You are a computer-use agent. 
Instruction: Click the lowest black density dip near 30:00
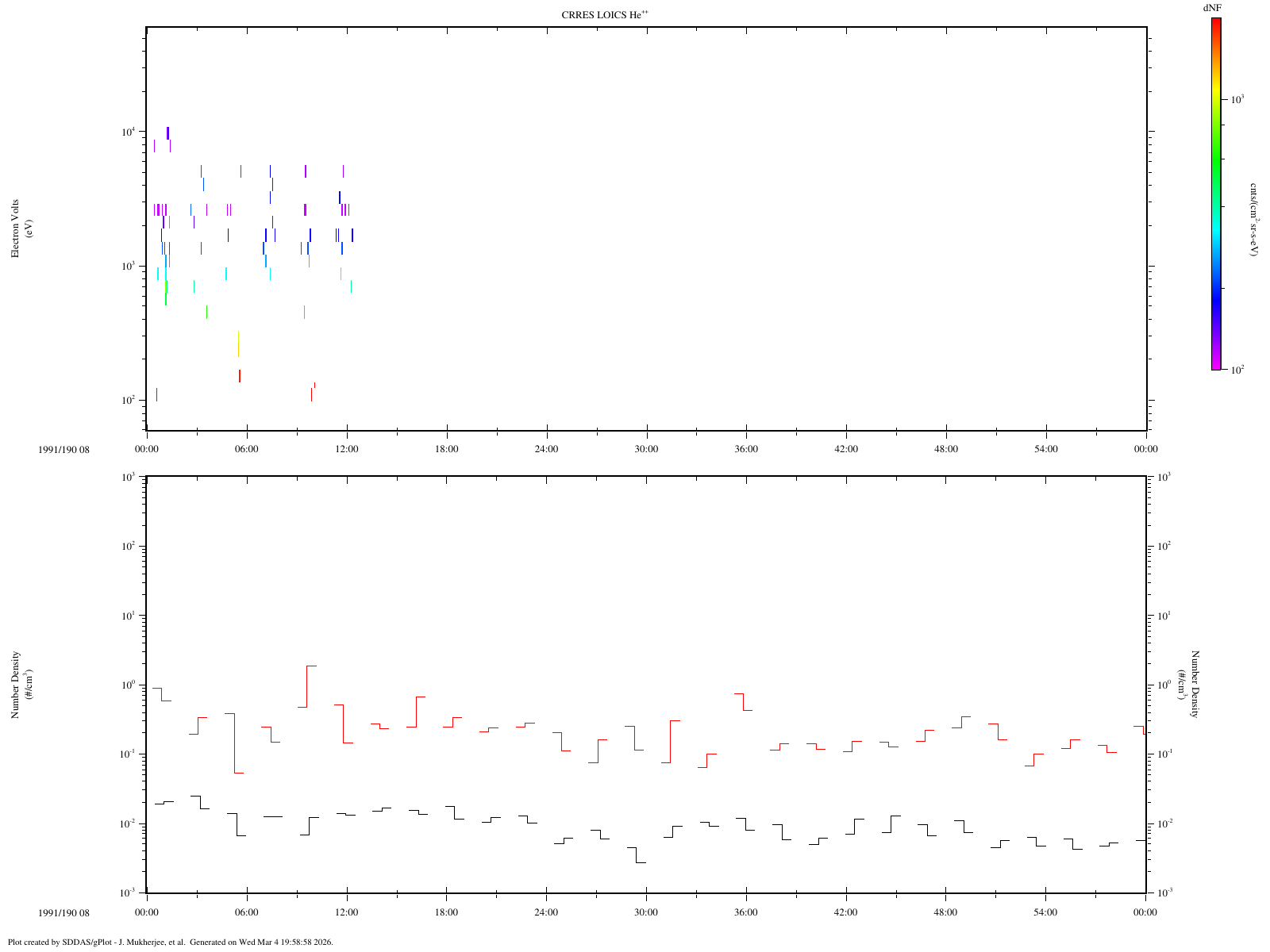click(641, 862)
